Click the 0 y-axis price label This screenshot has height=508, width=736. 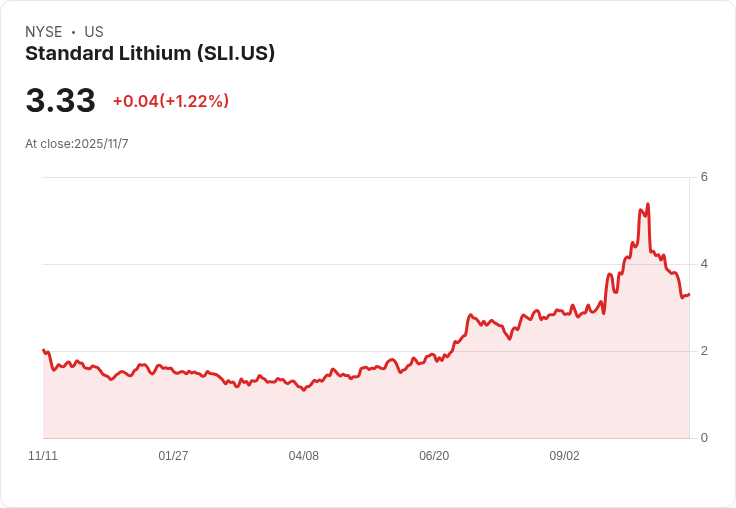click(704, 438)
